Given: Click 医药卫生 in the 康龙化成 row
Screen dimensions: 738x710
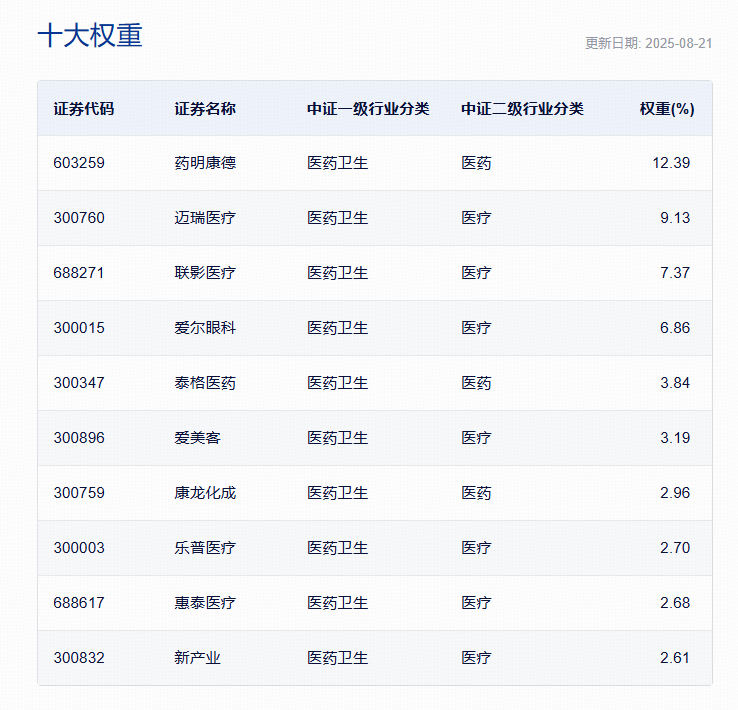Looking at the screenshot, I should click(x=337, y=493).
